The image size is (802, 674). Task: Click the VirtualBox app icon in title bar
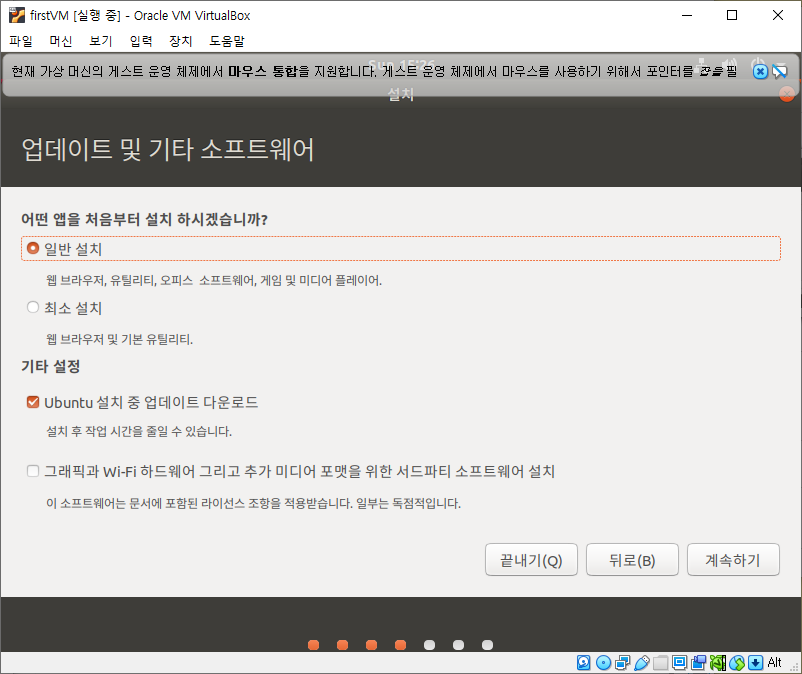17,15
